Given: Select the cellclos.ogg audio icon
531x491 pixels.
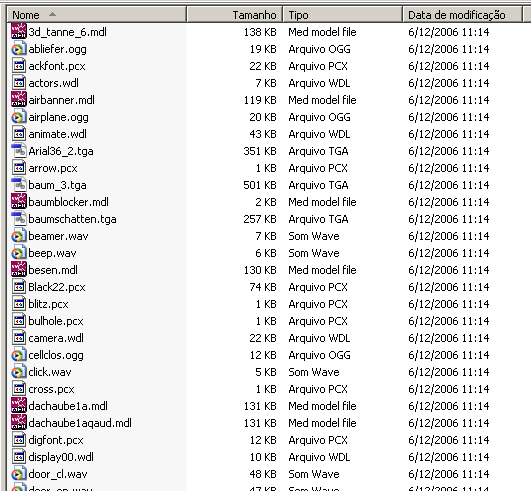Looking at the screenshot, I should coord(19,355).
